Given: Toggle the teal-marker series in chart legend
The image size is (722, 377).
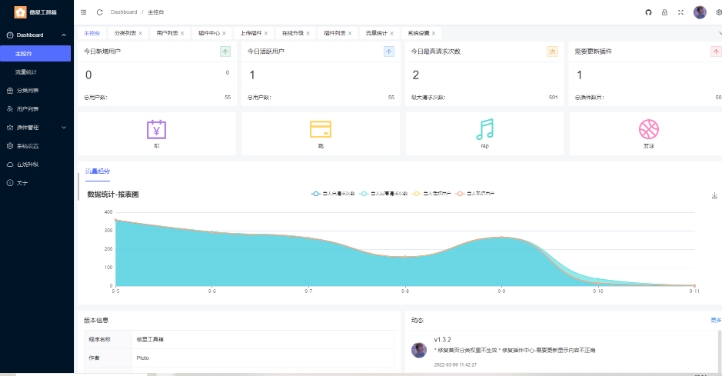Looking at the screenshot, I should (x=384, y=194).
